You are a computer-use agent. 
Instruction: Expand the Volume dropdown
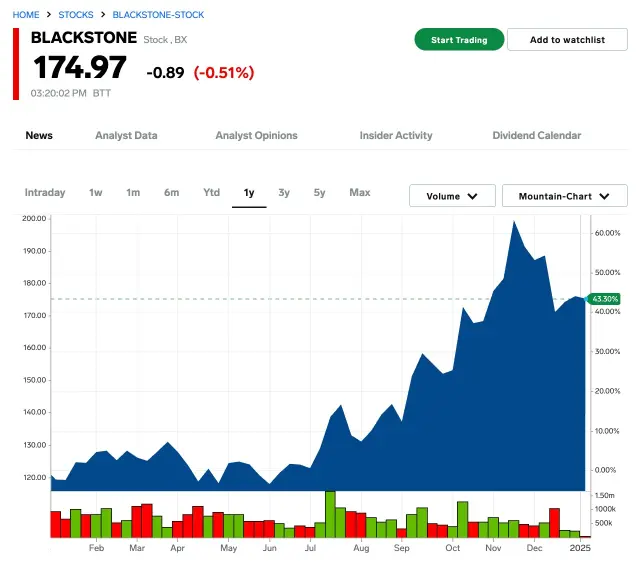tap(452, 196)
